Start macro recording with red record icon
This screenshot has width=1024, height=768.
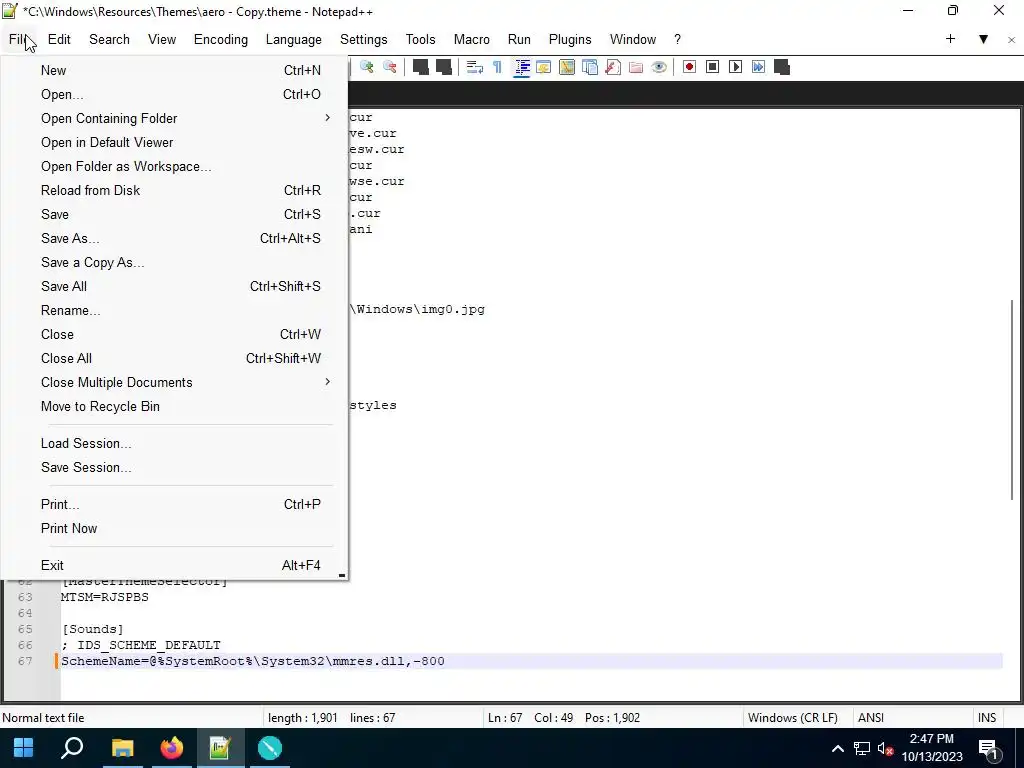[x=689, y=67]
